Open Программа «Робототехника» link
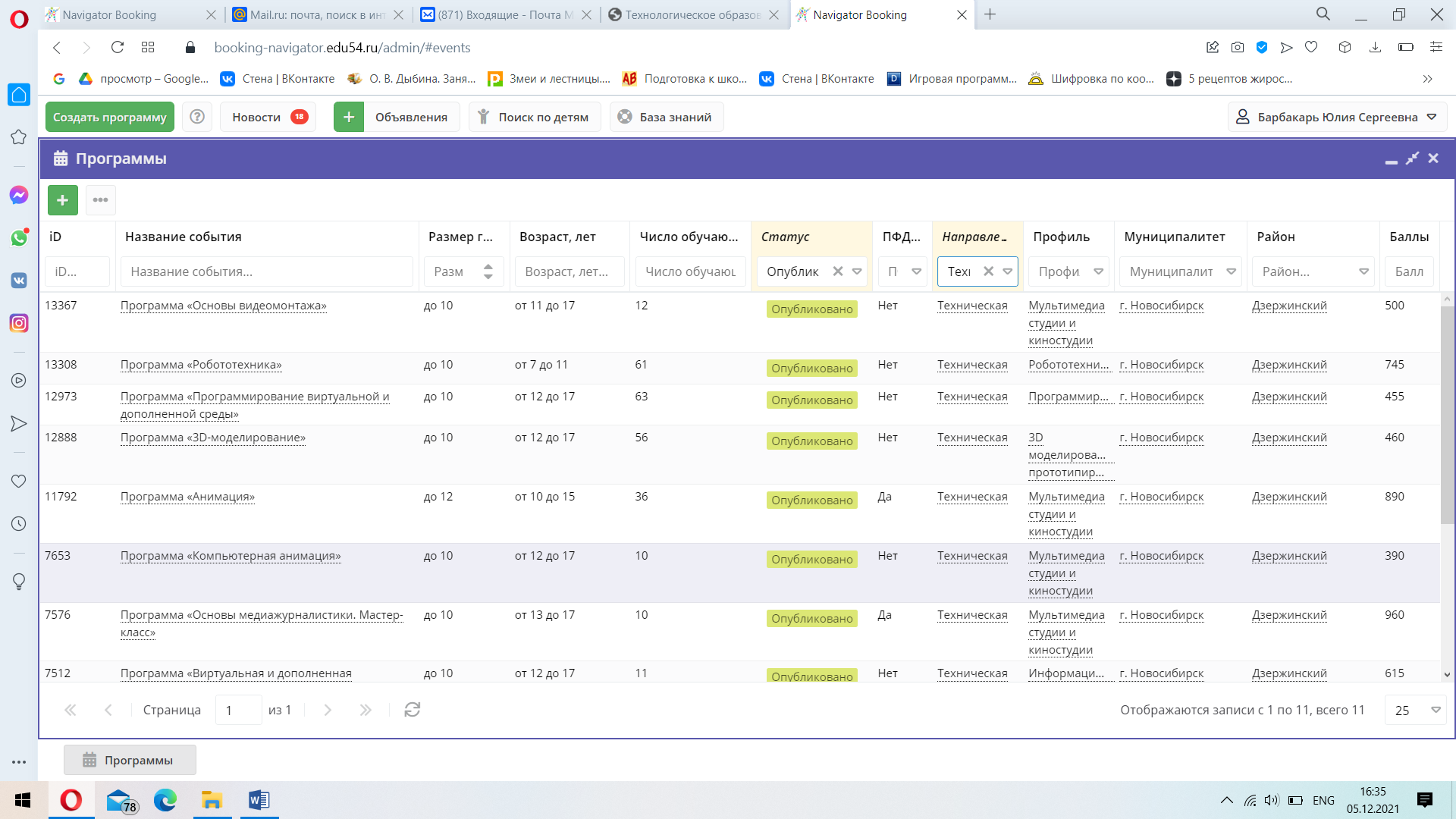Viewport: 1456px width, 819px height. [201, 365]
